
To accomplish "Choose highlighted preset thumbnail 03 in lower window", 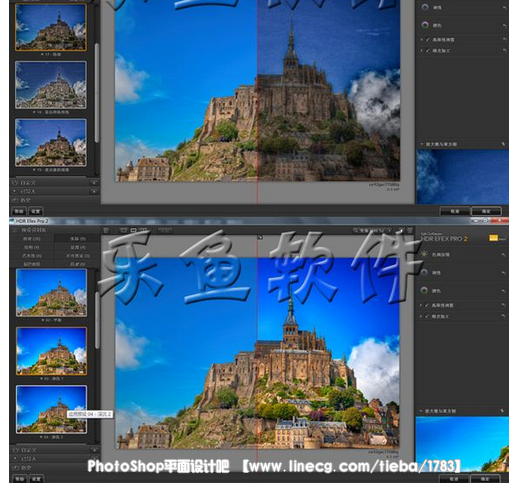I will [x=52, y=351].
